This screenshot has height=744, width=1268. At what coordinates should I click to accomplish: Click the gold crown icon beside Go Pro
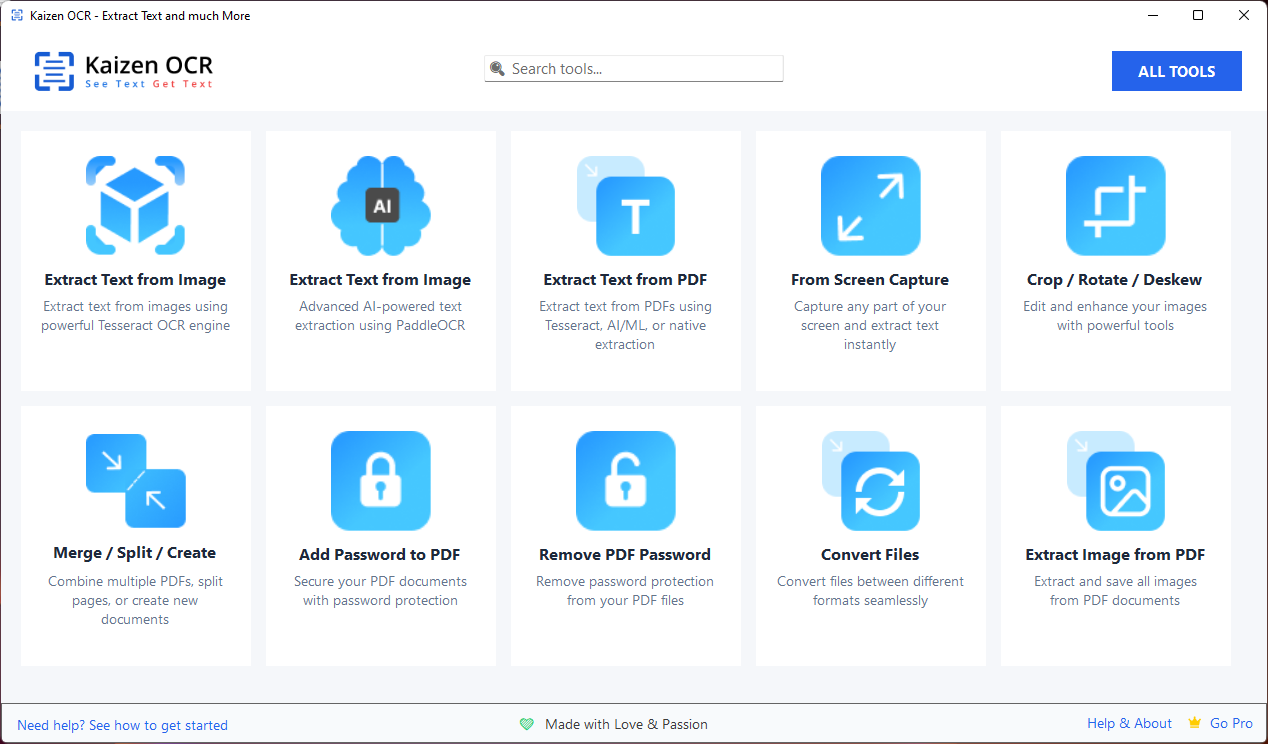[x=1194, y=722]
